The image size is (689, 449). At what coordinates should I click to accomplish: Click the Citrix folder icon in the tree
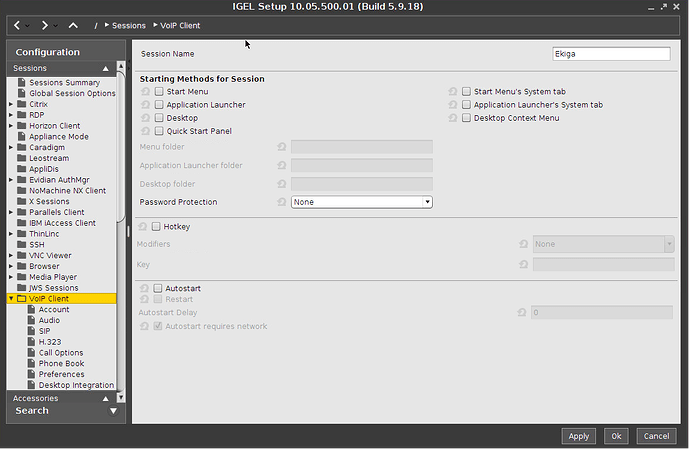click(x=22, y=104)
